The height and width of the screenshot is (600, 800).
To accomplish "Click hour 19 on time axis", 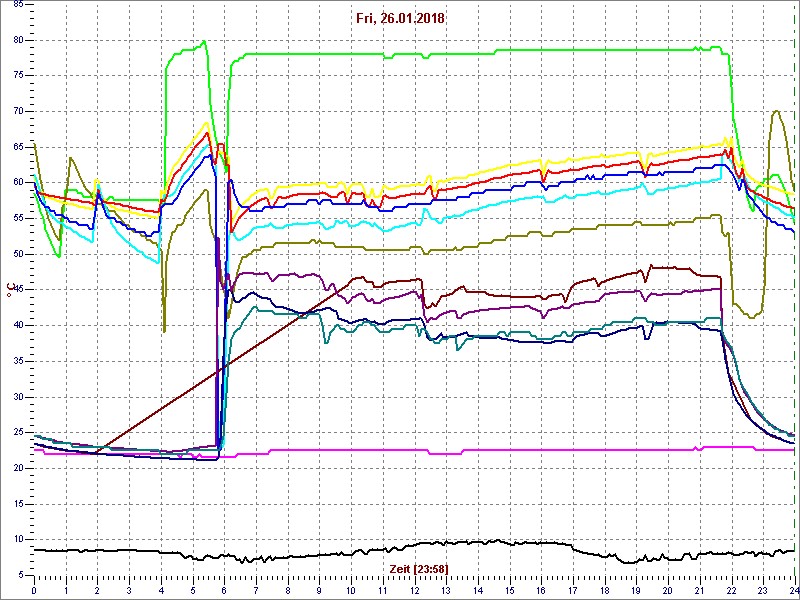I will (x=636, y=589).
